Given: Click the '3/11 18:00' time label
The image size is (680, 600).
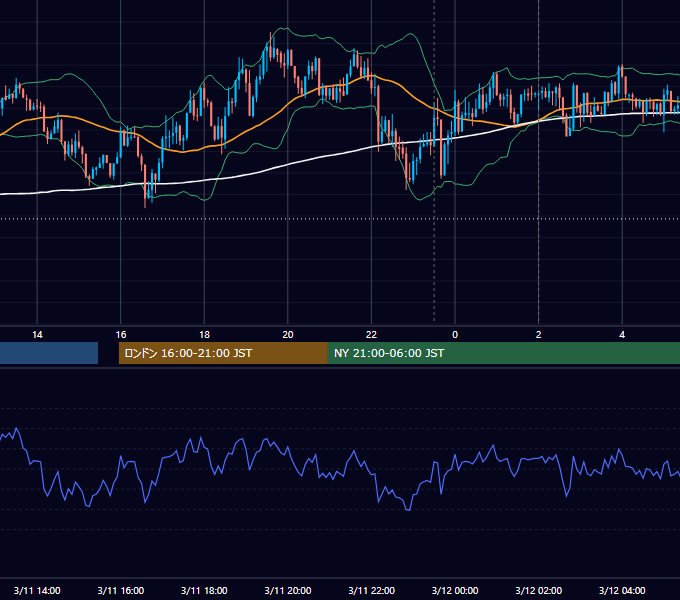Looking at the screenshot, I should tap(204, 590).
